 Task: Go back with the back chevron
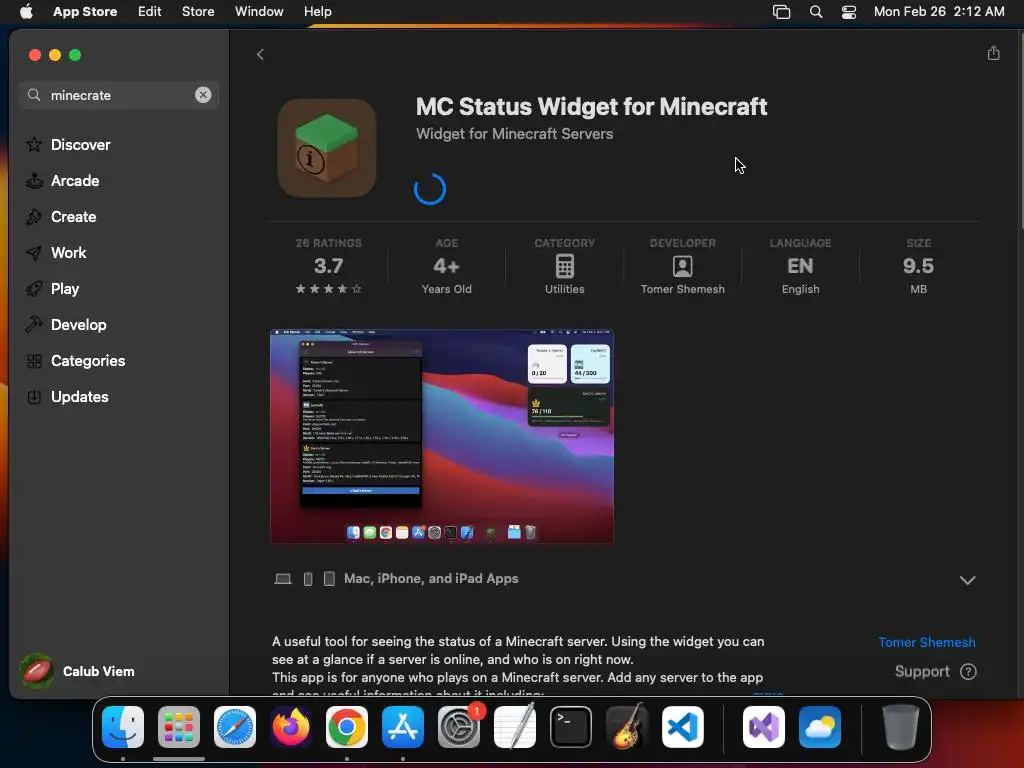tap(260, 54)
